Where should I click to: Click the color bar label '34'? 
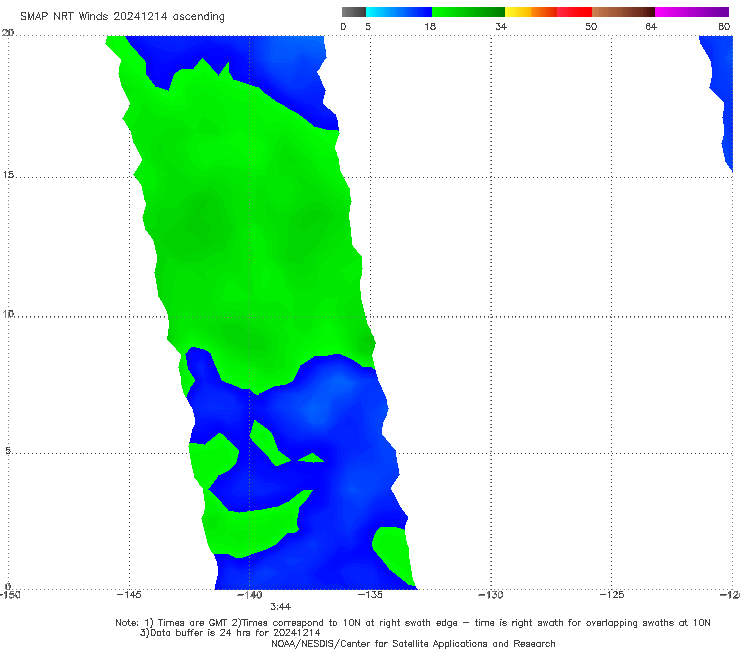click(501, 26)
